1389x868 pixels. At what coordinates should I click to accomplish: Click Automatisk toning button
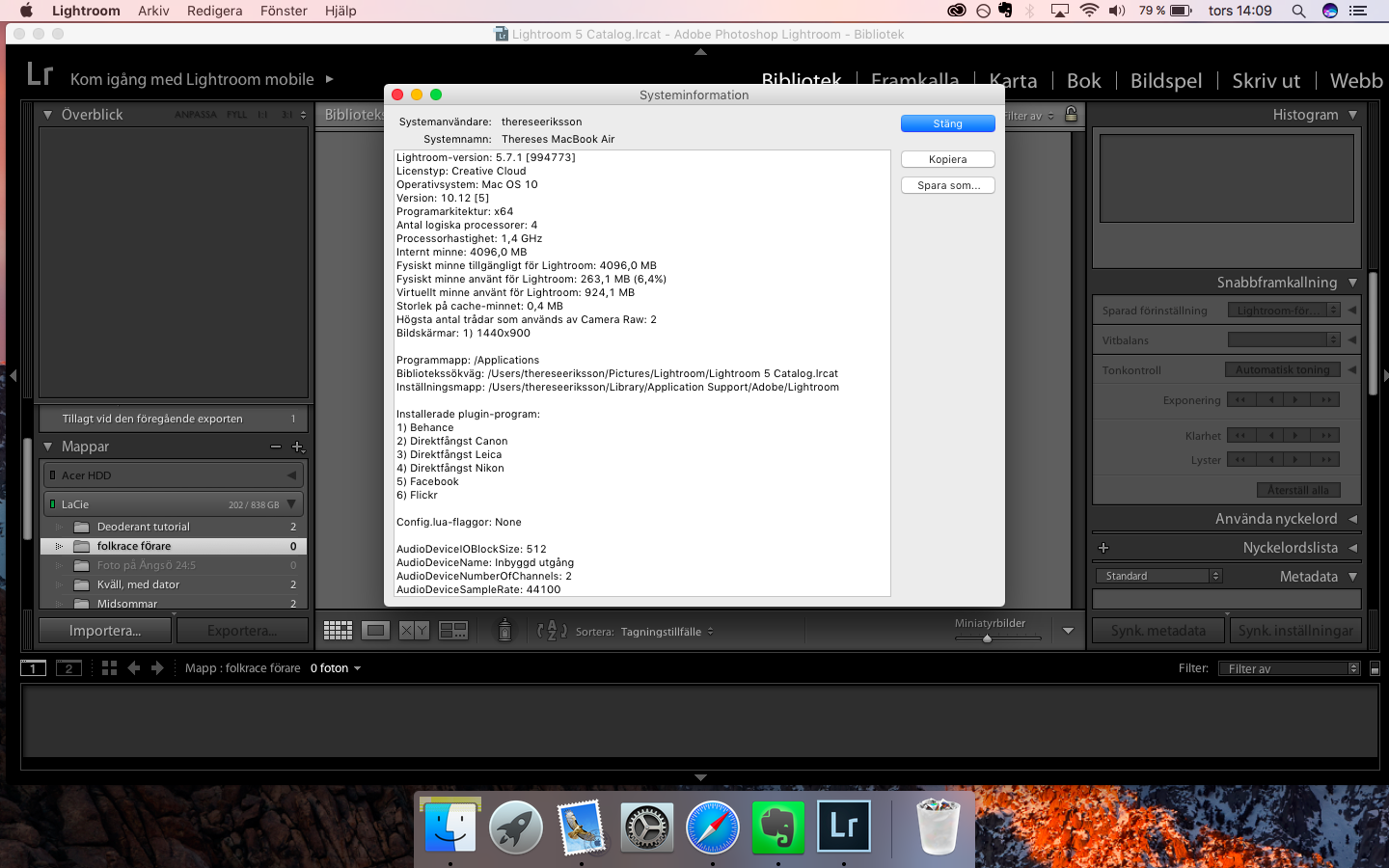(1282, 369)
